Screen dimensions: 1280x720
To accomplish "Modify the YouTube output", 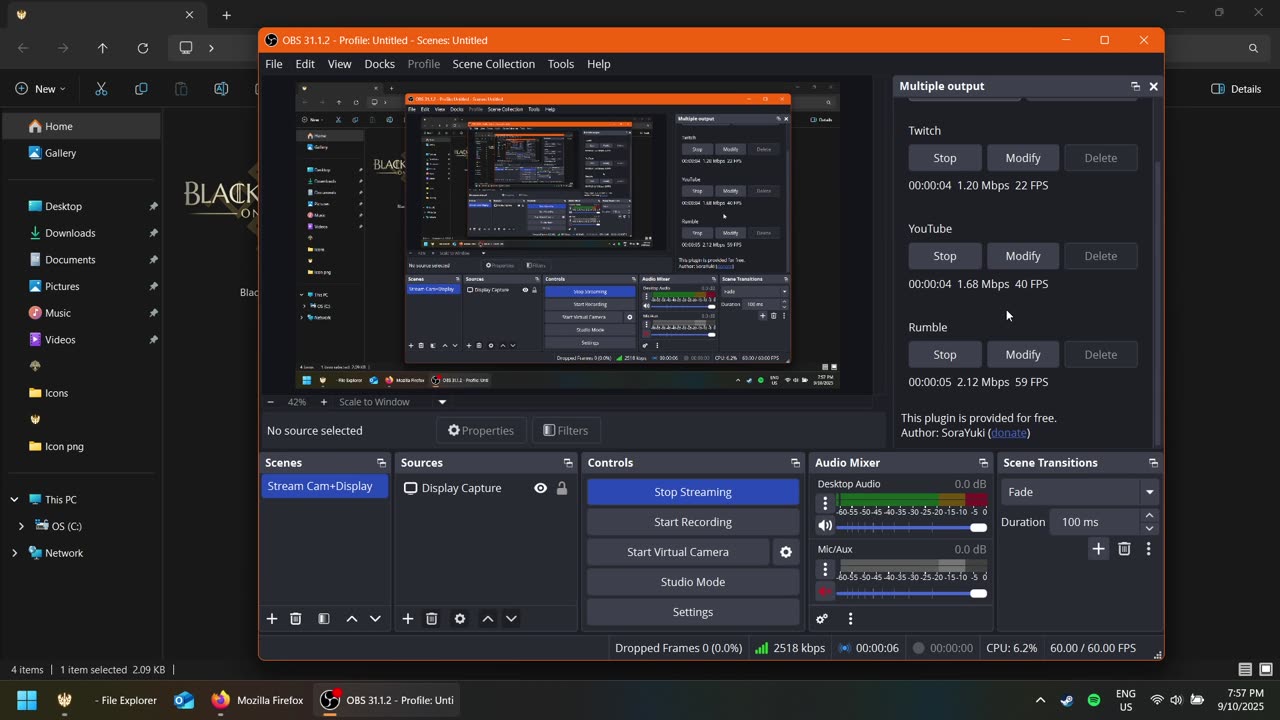I will coord(1023,256).
